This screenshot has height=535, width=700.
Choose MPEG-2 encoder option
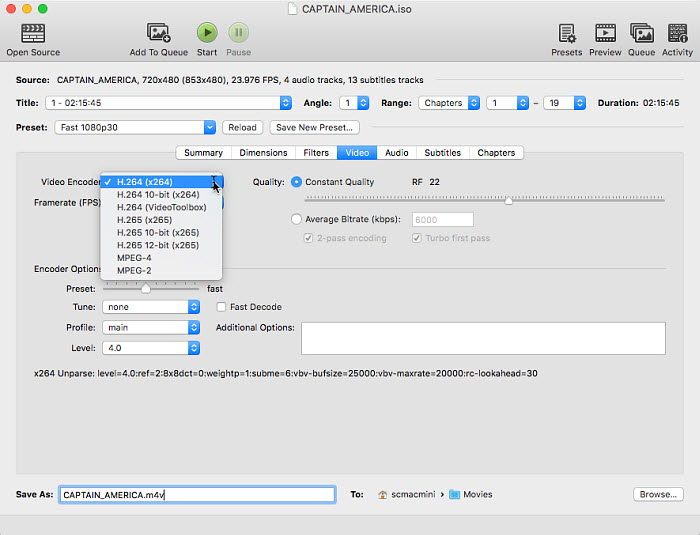pyautogui.click(x=161, y=271)
